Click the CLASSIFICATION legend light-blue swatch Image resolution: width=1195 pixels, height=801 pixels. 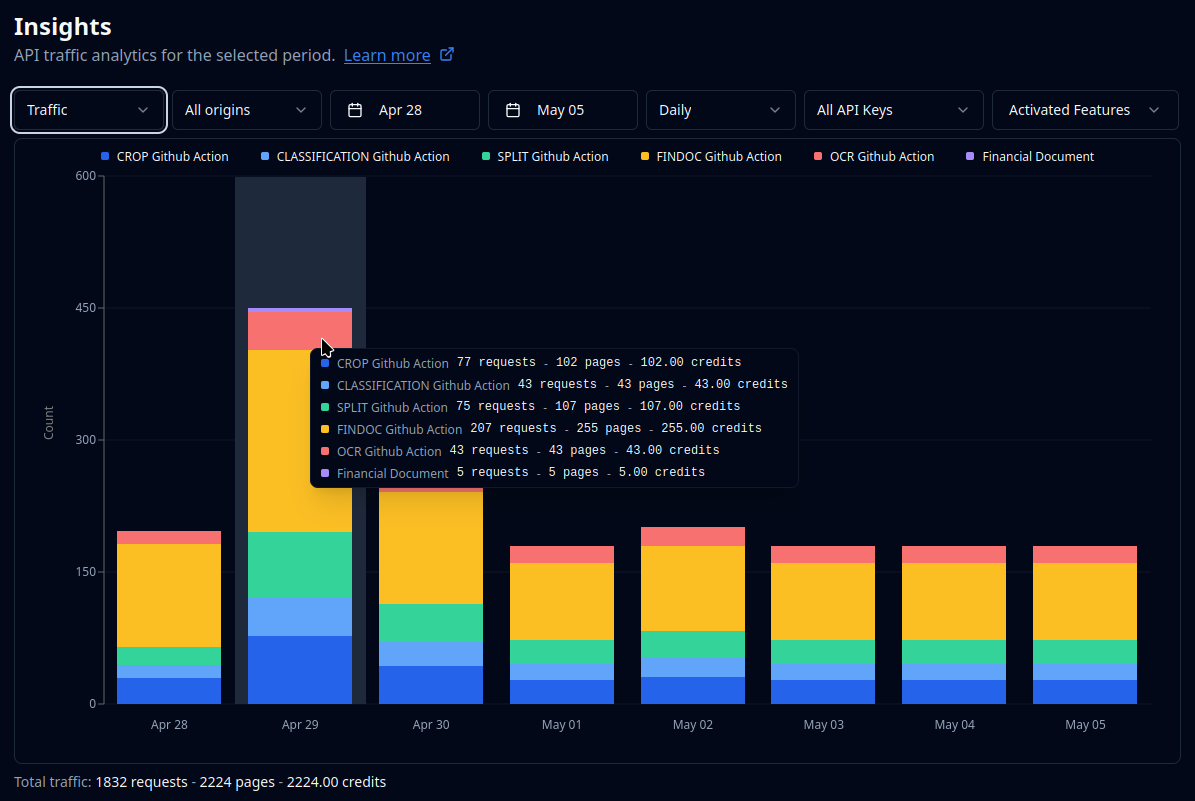265,156
